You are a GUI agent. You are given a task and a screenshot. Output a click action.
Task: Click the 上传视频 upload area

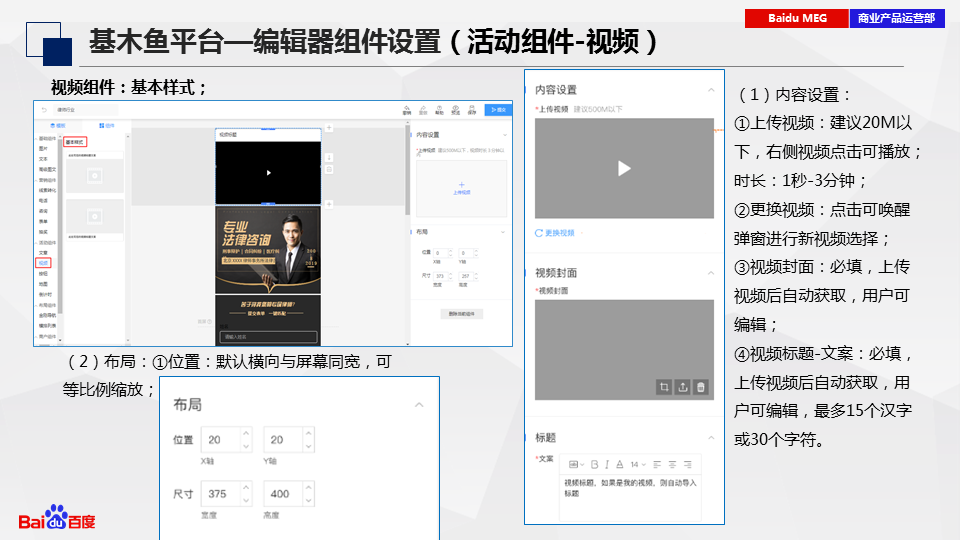(x=462, y=189)
